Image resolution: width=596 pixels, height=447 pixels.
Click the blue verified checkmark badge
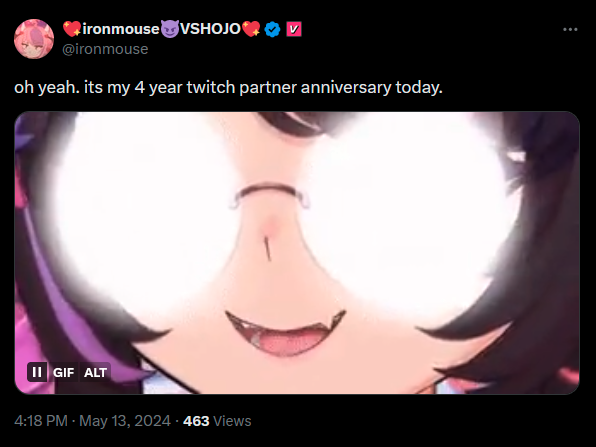point(272,29)
